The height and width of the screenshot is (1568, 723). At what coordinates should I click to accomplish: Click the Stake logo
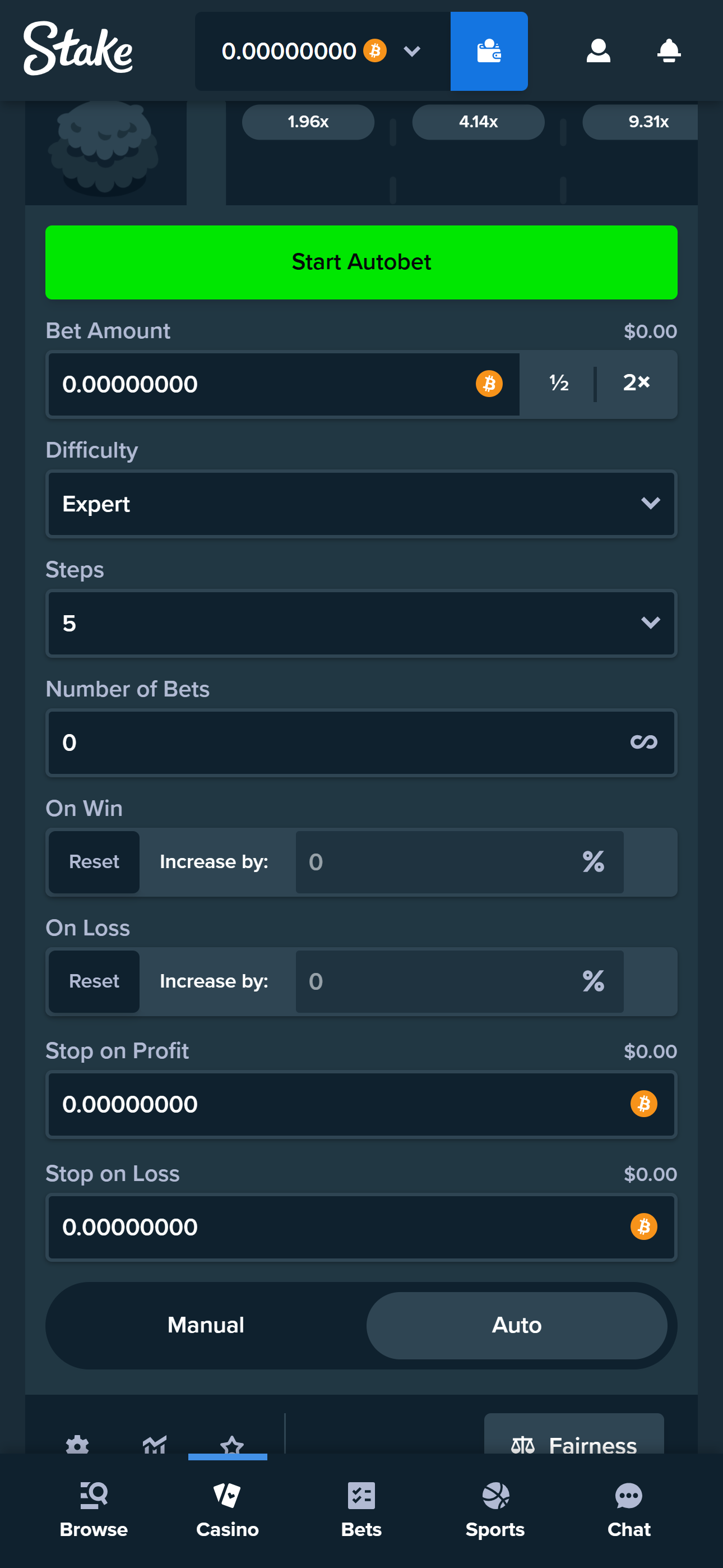coord(78,49)
